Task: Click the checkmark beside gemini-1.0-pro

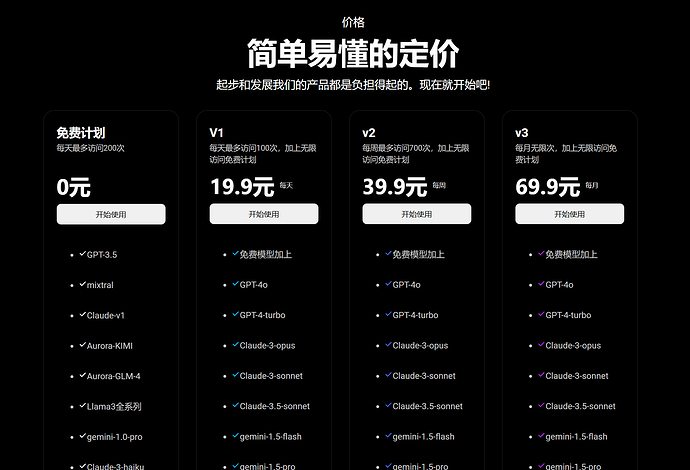Action: click(82, 436)
